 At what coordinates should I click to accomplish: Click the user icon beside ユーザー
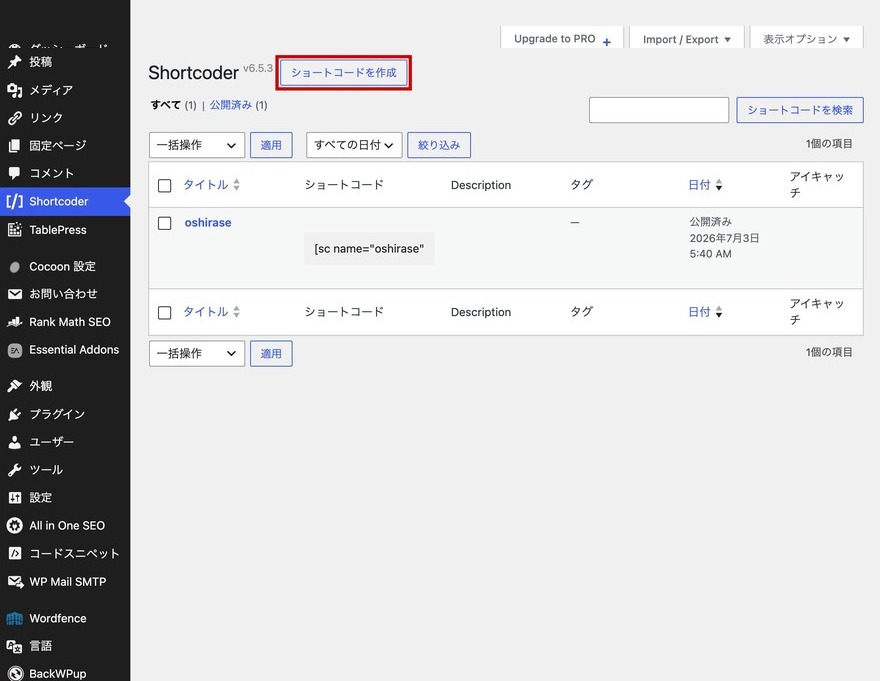point(15,442)
